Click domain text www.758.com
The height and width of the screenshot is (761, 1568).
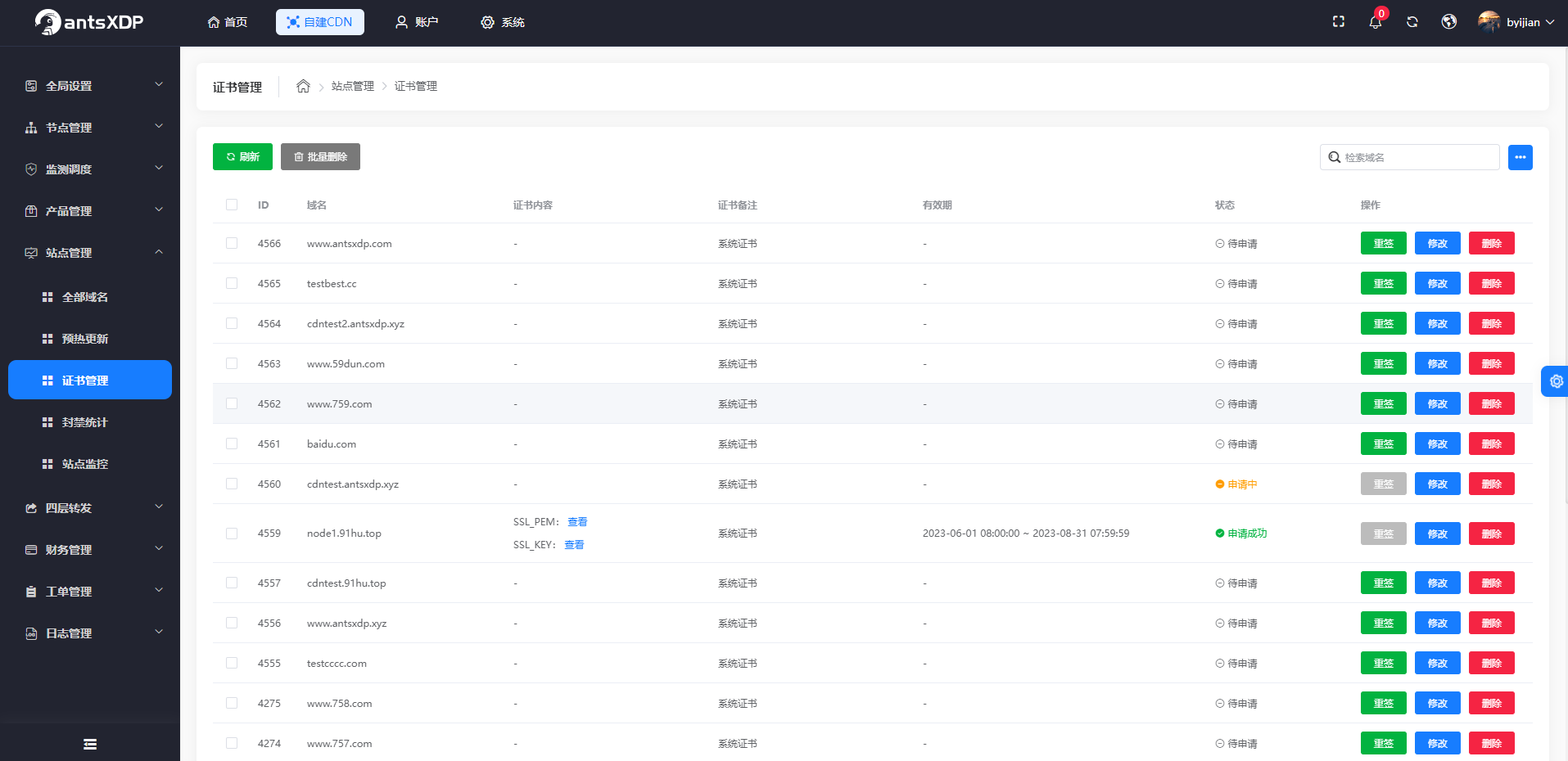tap(340, 704)
